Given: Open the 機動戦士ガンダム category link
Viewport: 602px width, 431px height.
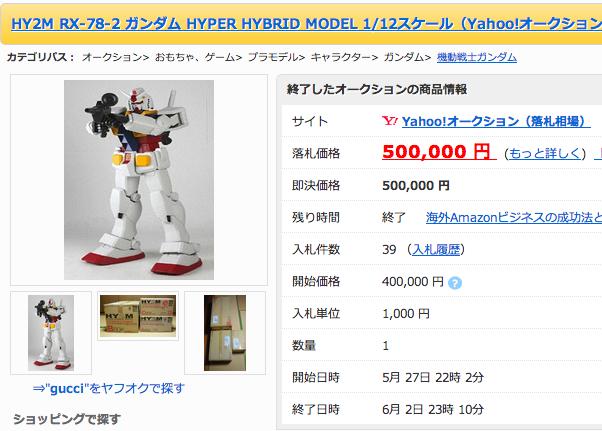Looking at the screenshot, I should [476, 57].
